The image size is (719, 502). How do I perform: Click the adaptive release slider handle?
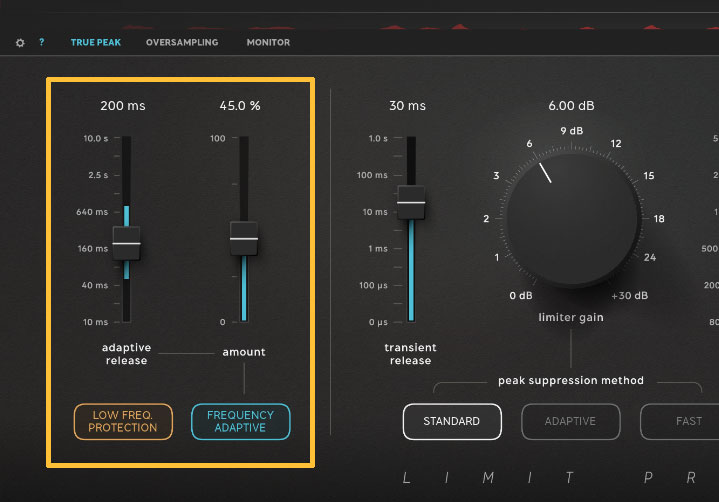(x=127, y=243)
